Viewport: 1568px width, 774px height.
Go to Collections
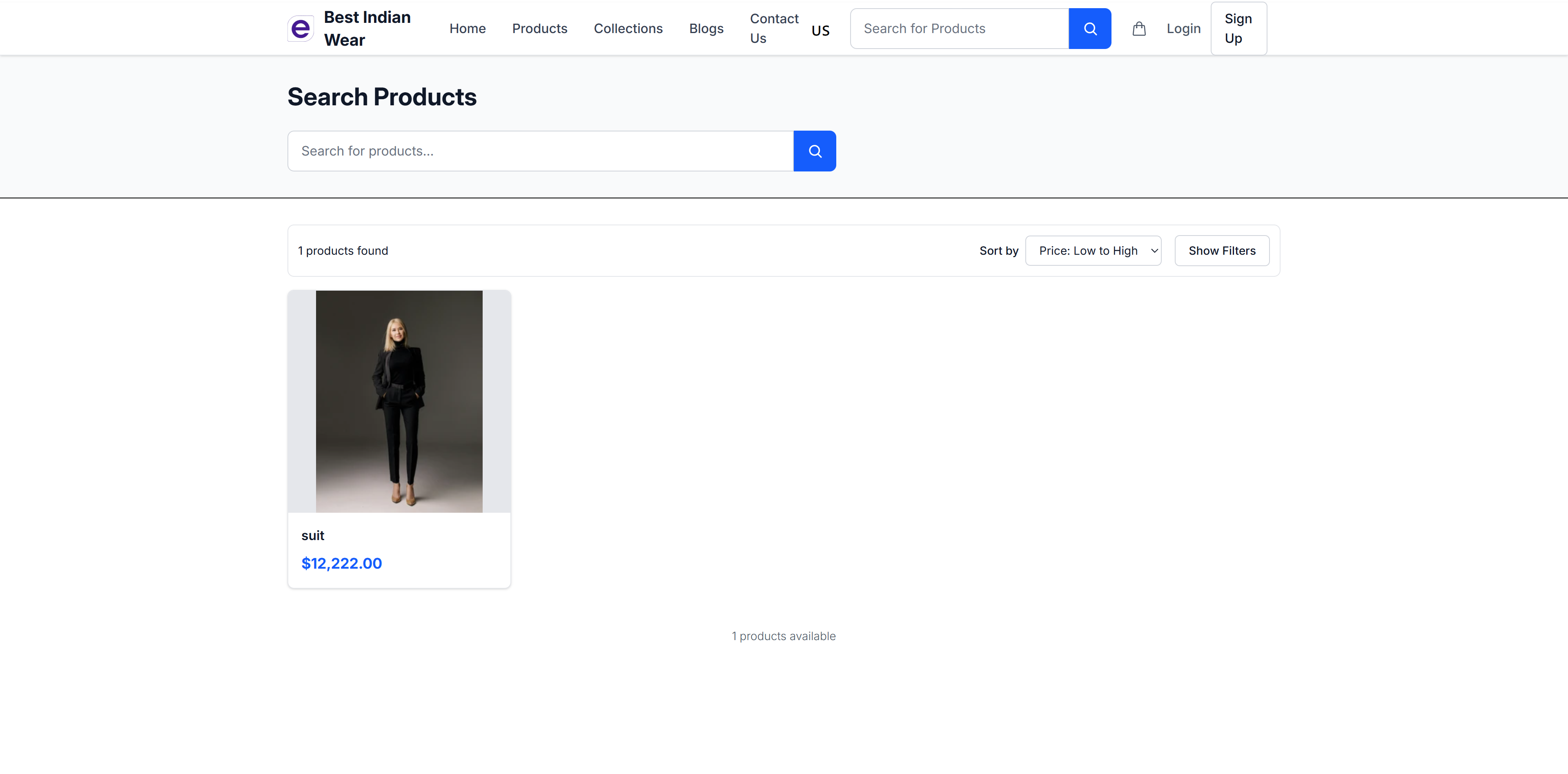click(628, 28)
